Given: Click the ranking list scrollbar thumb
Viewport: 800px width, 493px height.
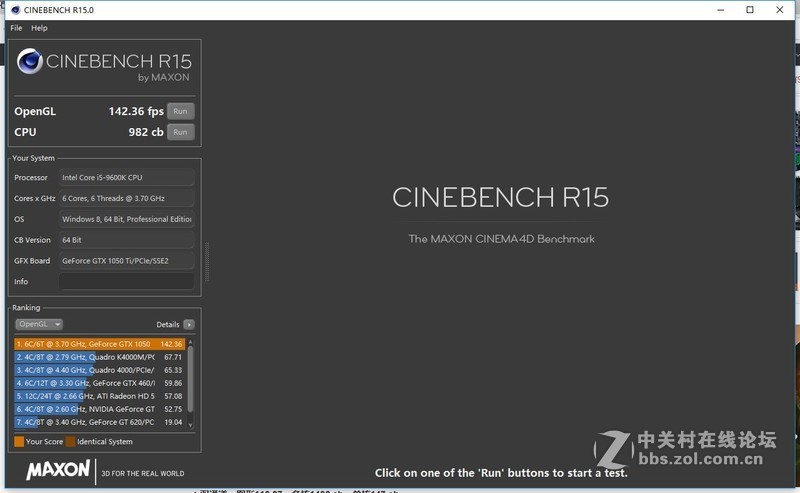Looking at the screenshot, I should 190,379.
